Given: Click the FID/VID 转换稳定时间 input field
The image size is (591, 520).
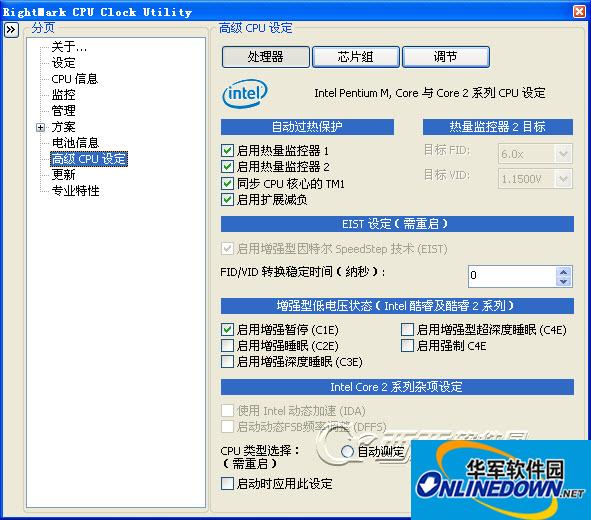Looking at the screenshot, I should click(x=512, y=276).
